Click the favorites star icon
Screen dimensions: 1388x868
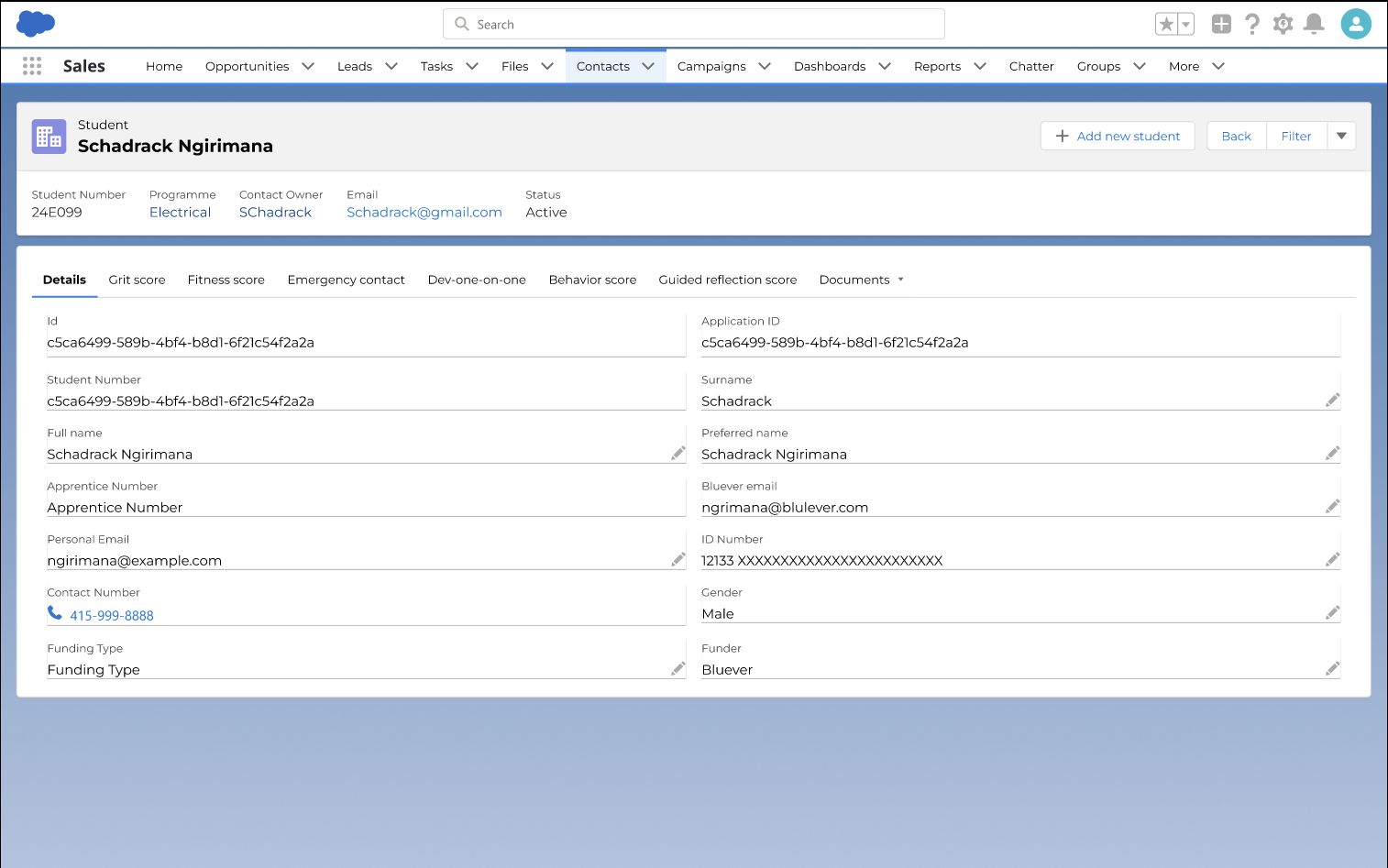pyautogui.click(x=1166, y=25)
